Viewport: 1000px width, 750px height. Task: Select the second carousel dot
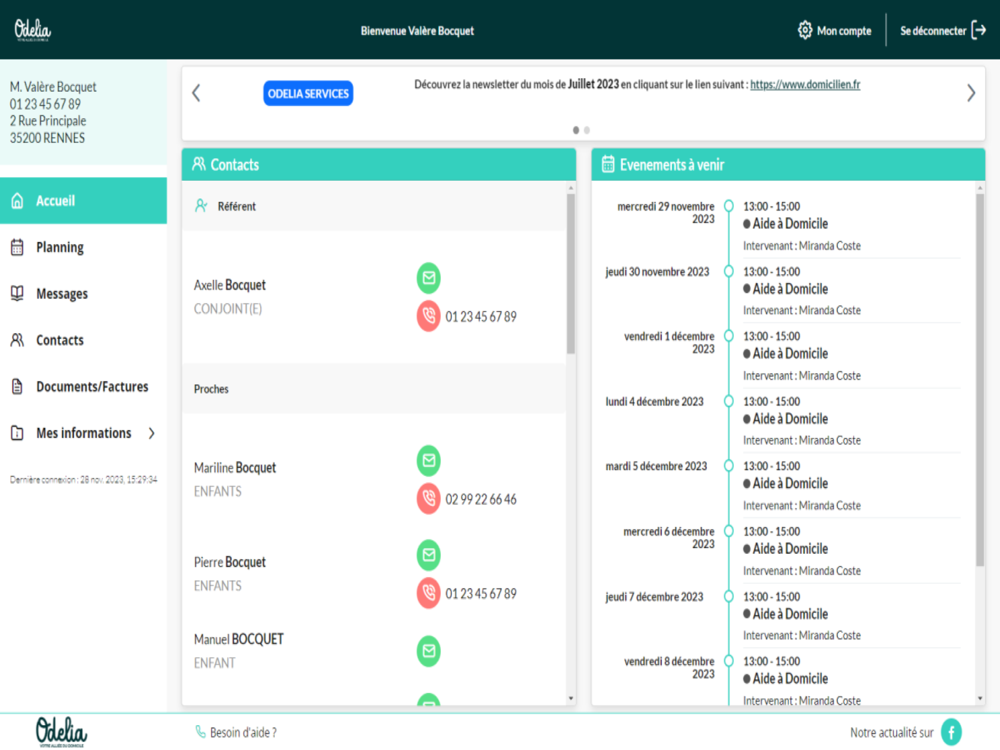(x=587, y=130)
